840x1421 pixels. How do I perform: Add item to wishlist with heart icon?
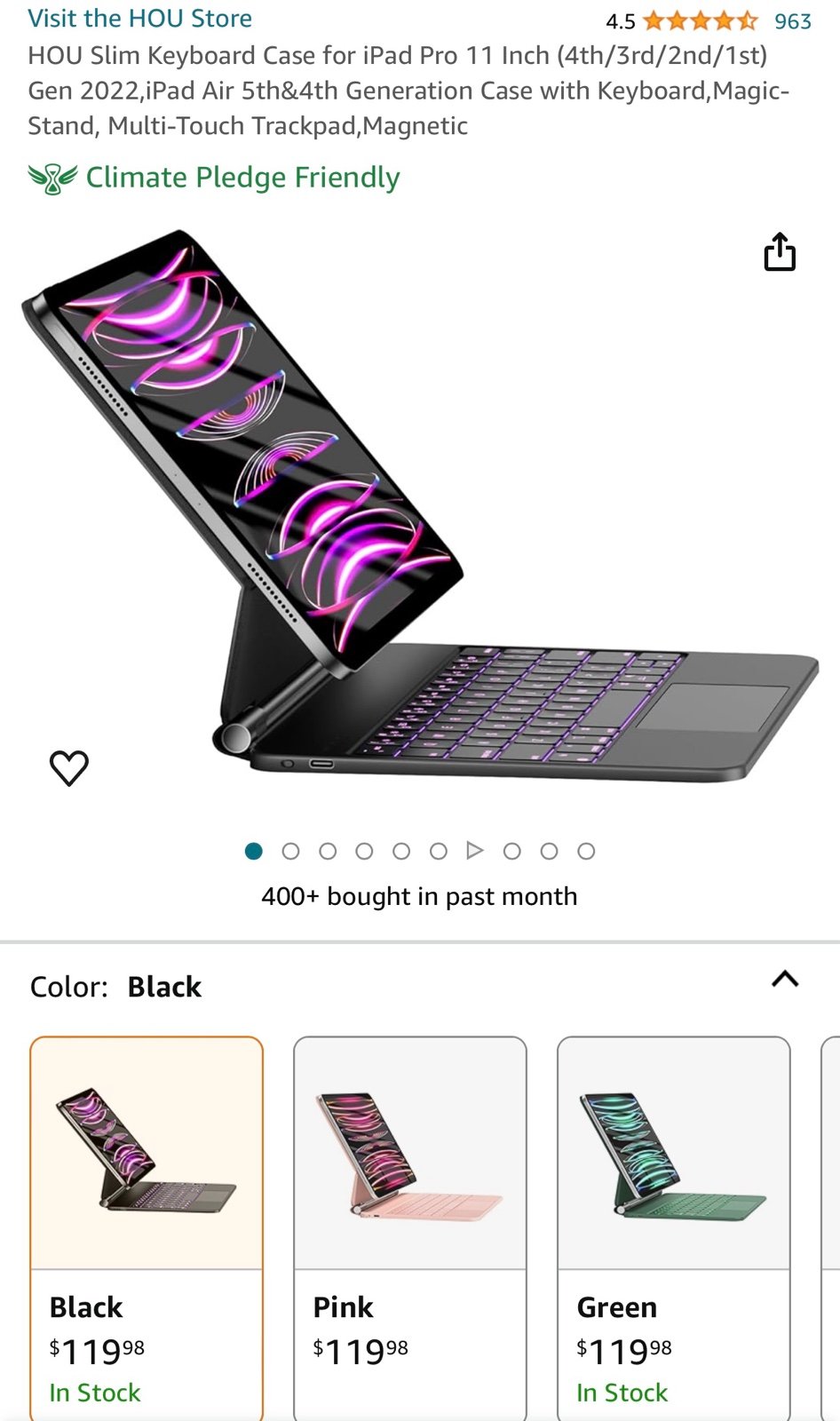(x=69, y=768)
